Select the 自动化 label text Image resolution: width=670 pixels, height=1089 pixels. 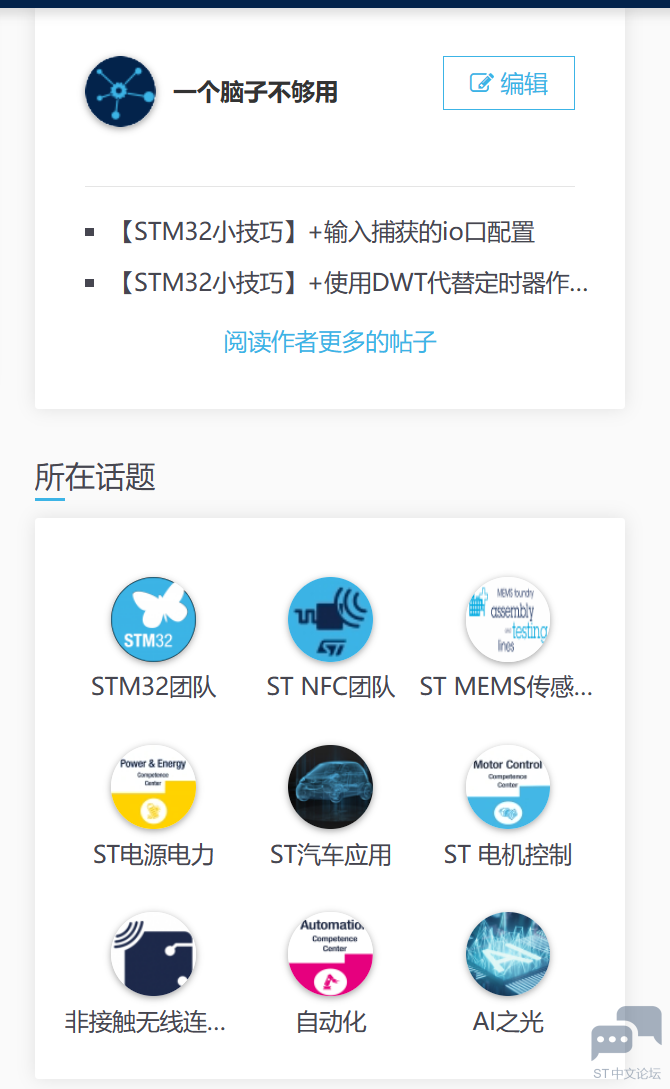point(330,1022)
